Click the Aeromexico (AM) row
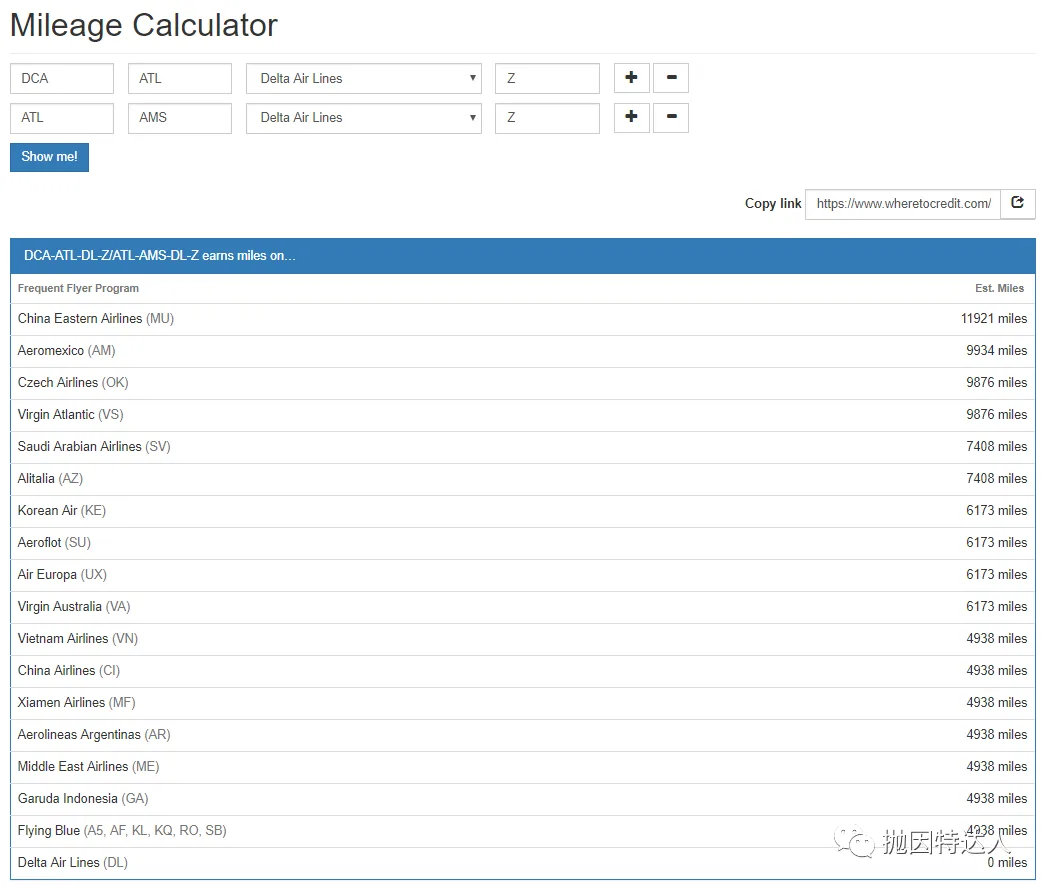Image resolution: width=1045 pixels, height=888 pixels. [x=522, y=351]
